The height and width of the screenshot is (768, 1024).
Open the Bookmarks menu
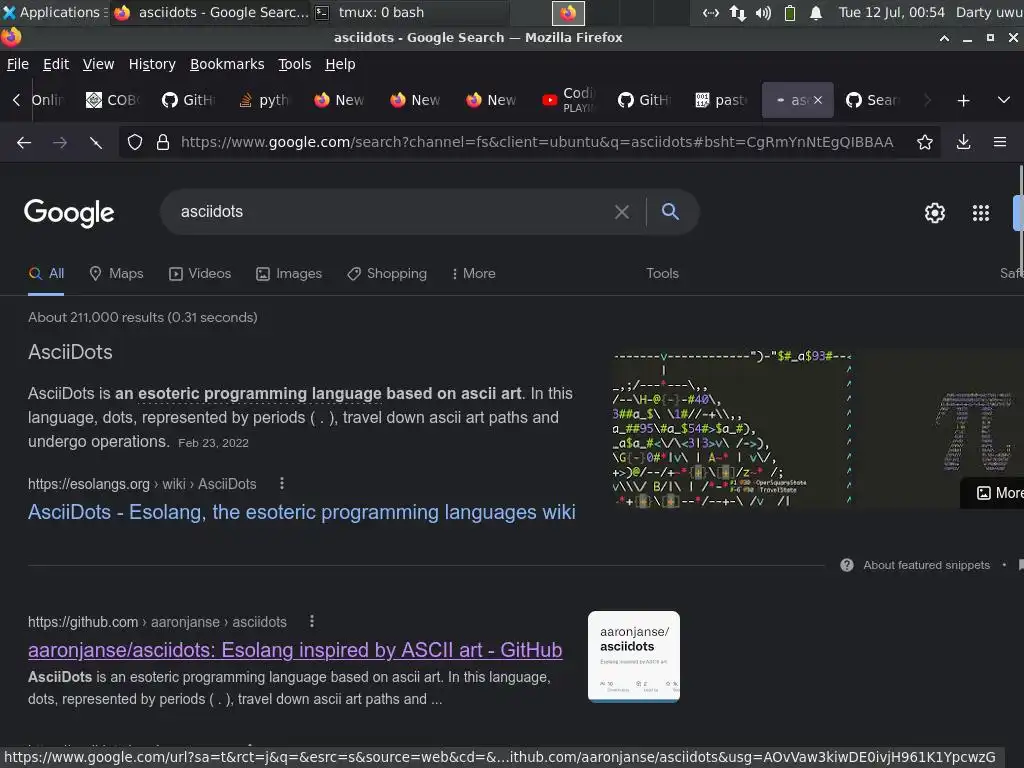pos(227,64)
